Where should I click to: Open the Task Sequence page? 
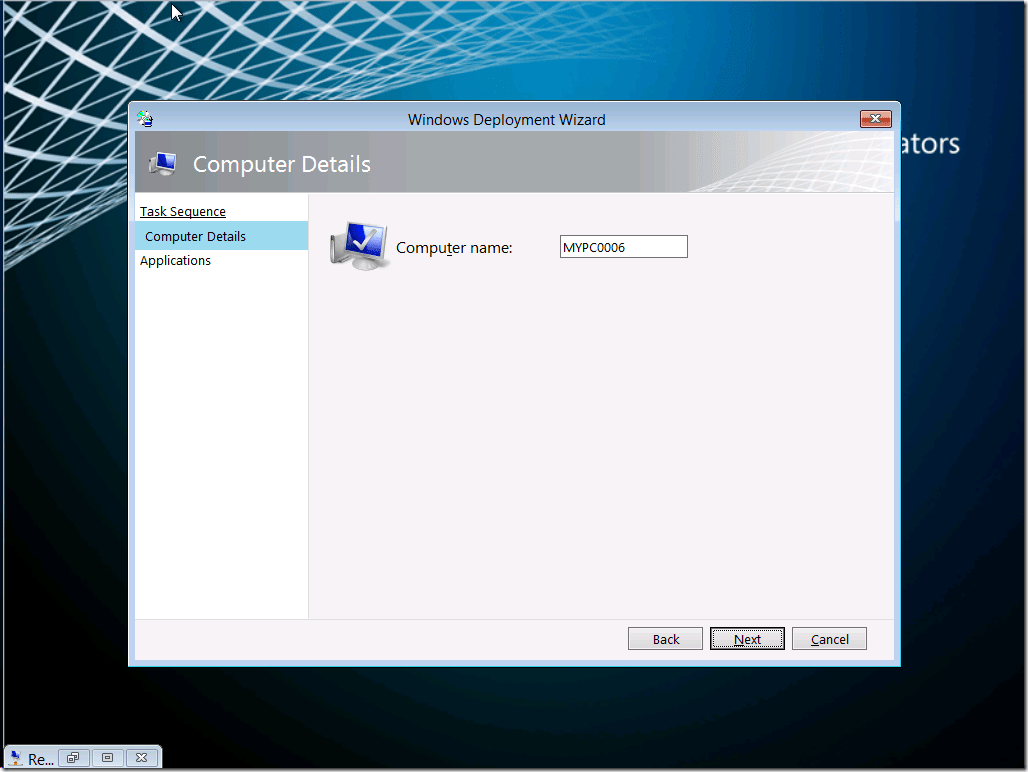pyautogui.click(x=182, y=211)
